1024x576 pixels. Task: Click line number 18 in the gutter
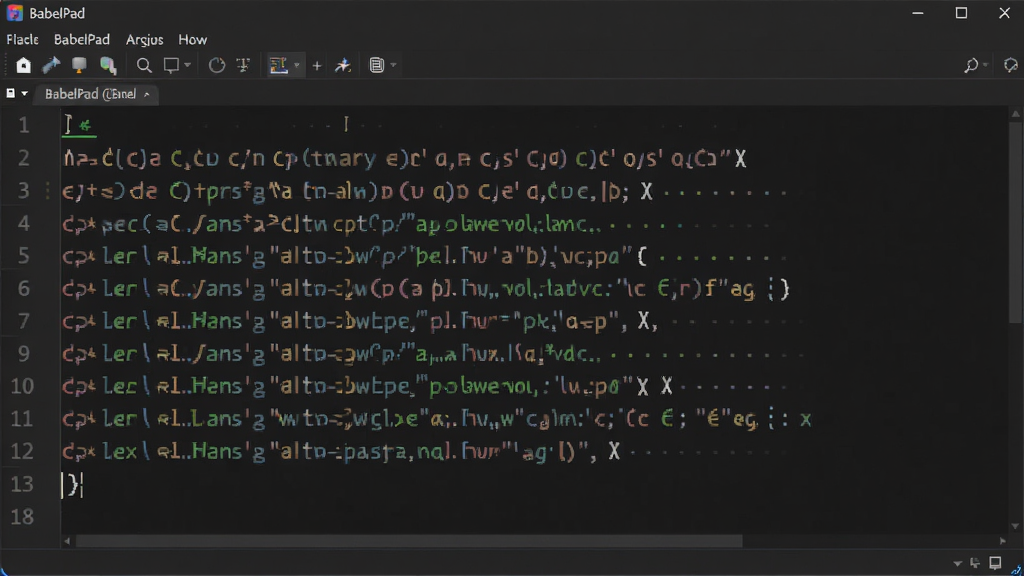coord(22,517)
